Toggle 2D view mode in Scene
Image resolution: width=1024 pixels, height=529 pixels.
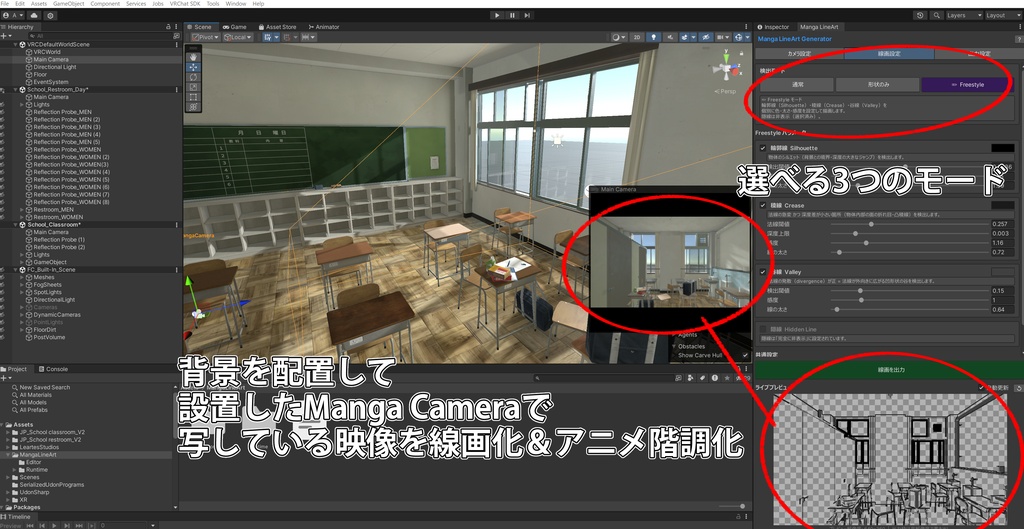(637, 37)
